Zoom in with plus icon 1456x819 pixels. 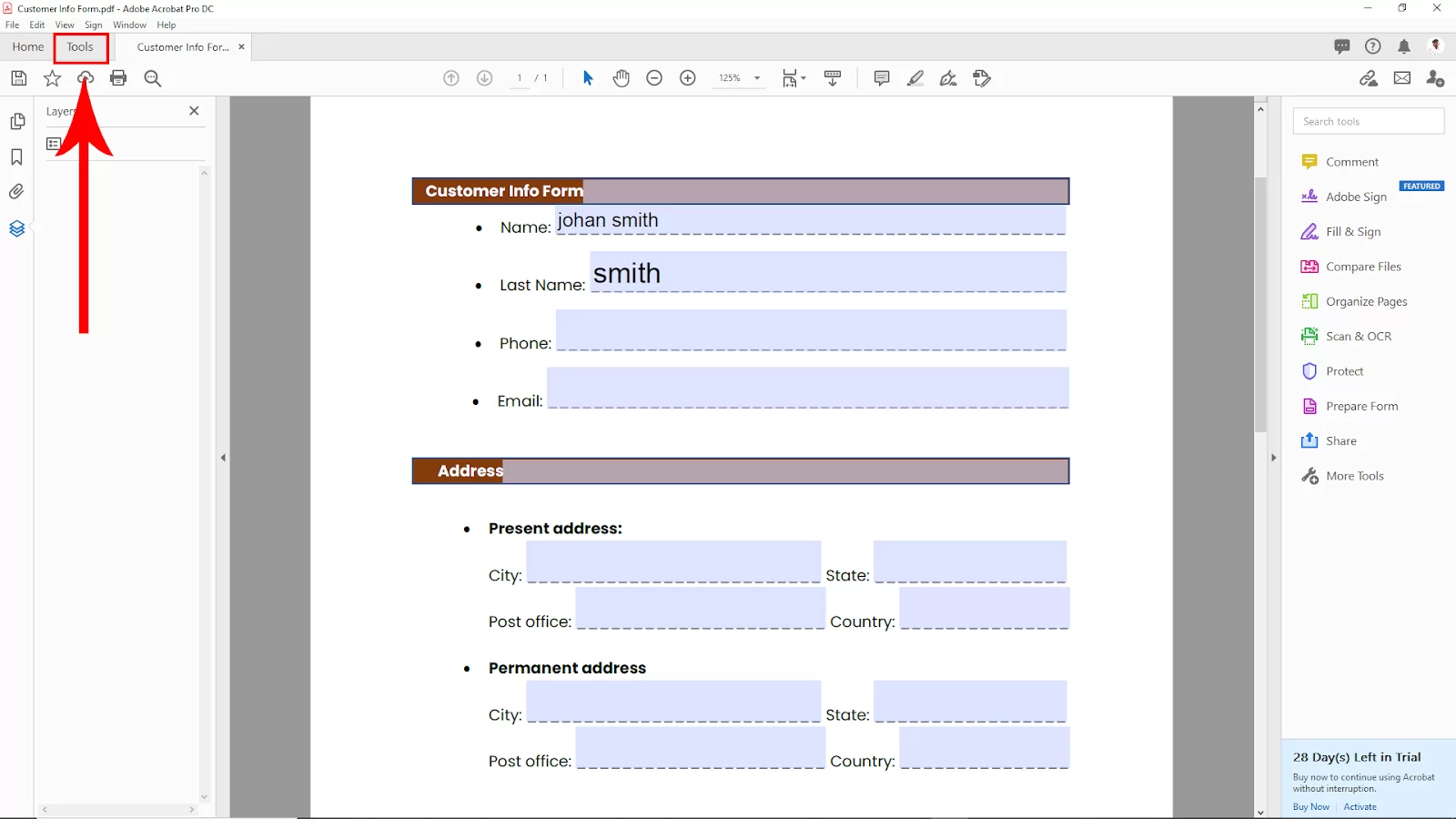(x=688, y=78)
